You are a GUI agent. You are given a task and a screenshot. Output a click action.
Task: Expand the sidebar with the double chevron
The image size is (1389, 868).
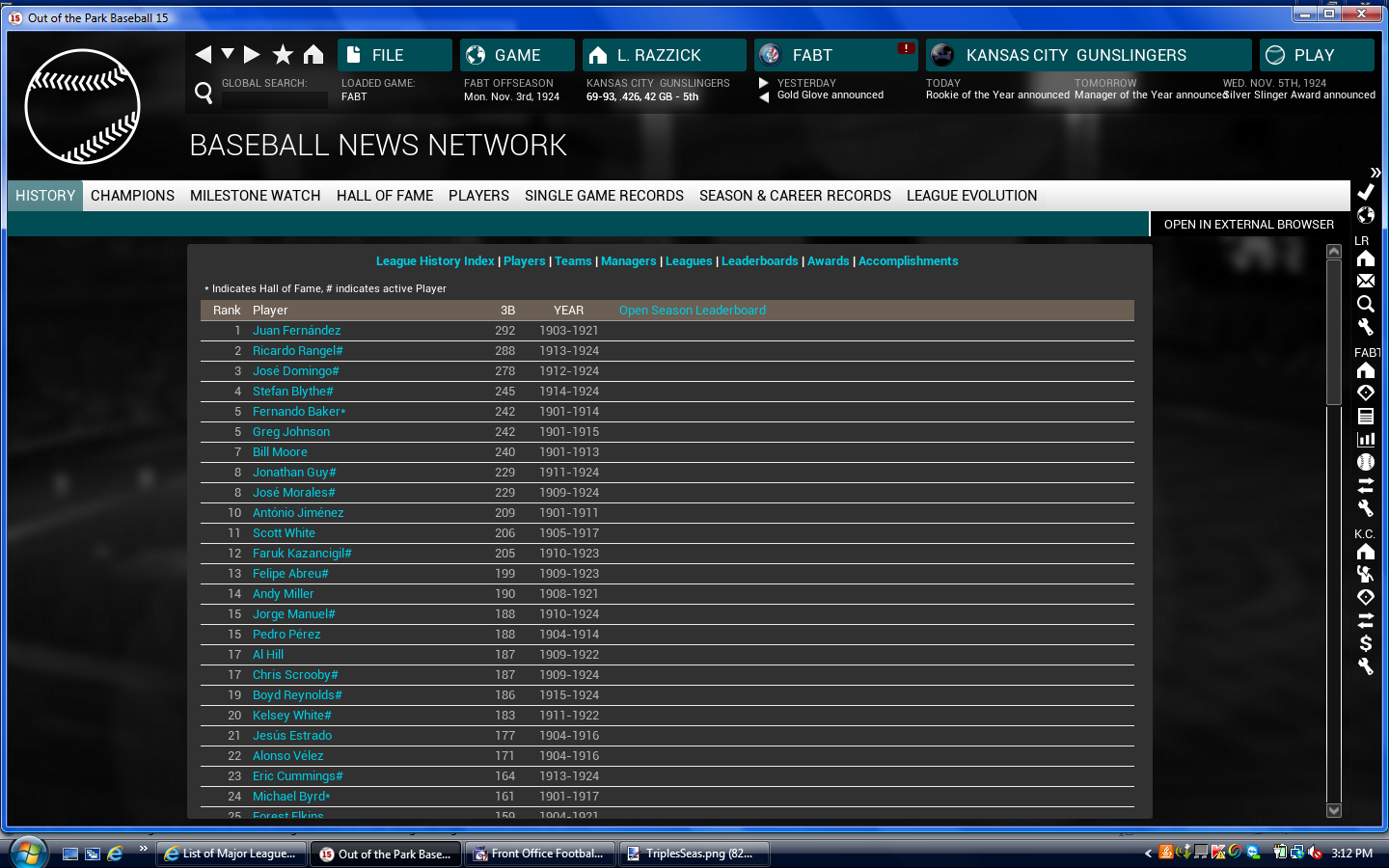[x=1375, y=173]
